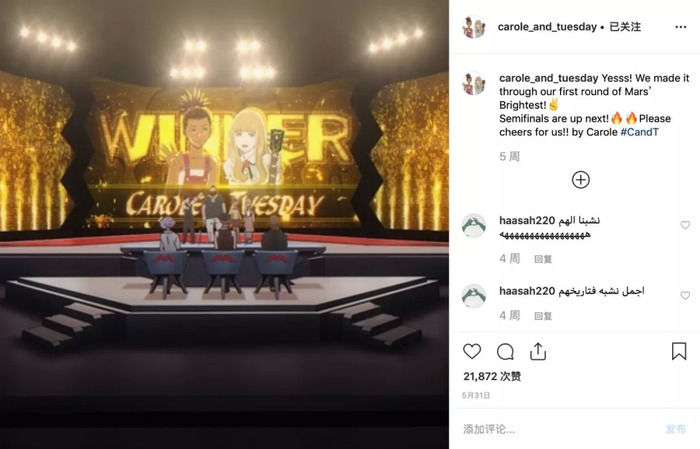Reply to second haasah220 comment via 回复

(543, 316)
